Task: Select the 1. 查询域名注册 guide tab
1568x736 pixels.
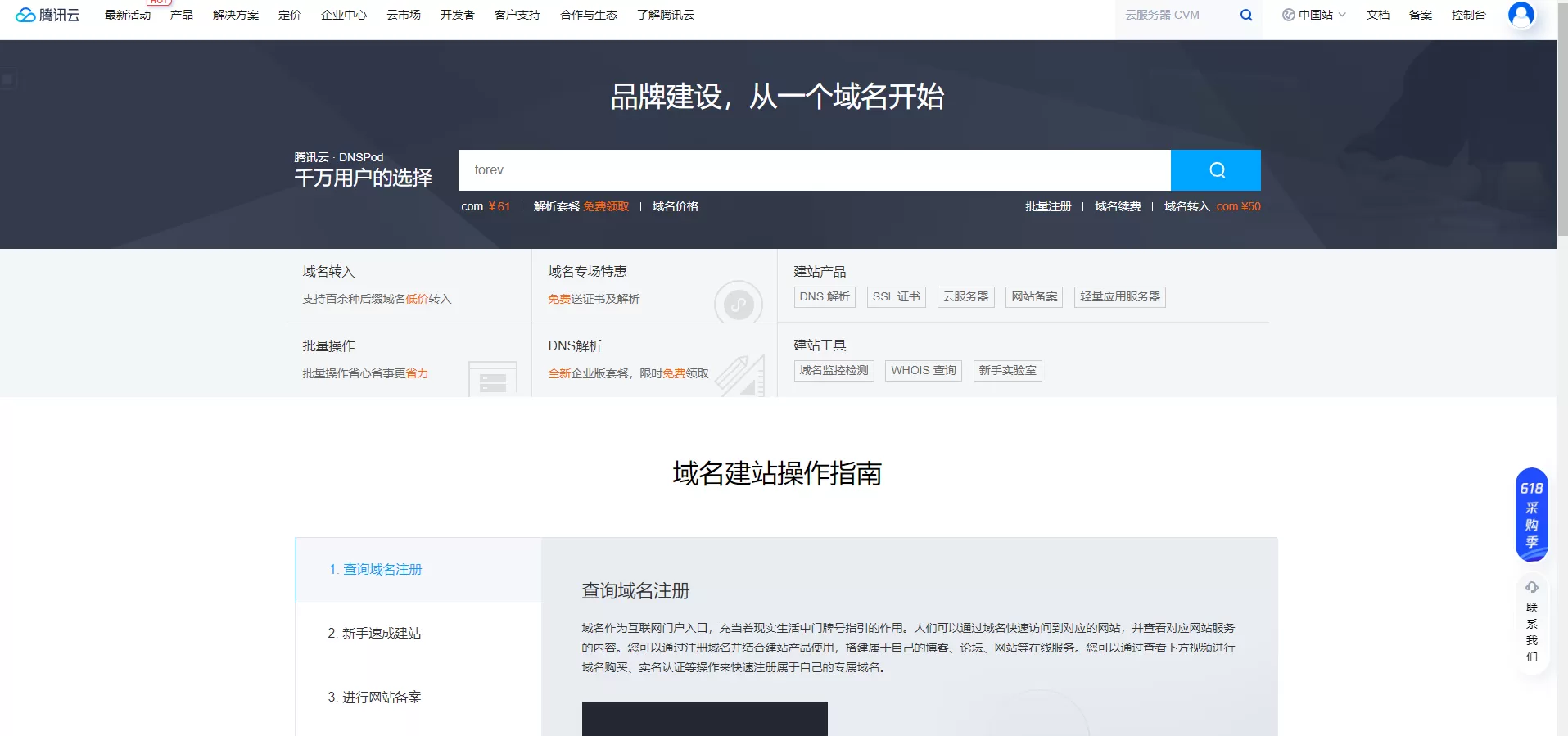Action: [418, 569]
